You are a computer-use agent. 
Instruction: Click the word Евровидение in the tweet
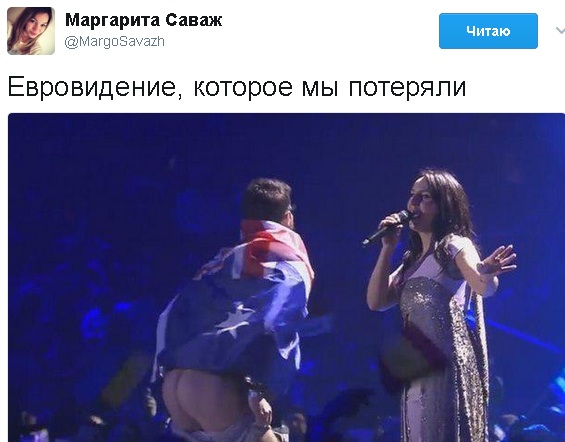click(94, 87)
